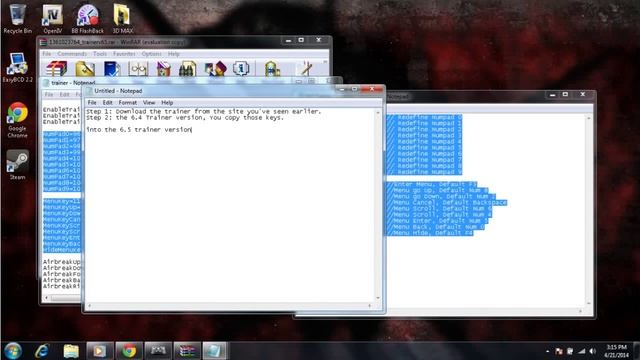Click 'Menu Cancel, Default Backspace' line in right window

coord(447,202)
